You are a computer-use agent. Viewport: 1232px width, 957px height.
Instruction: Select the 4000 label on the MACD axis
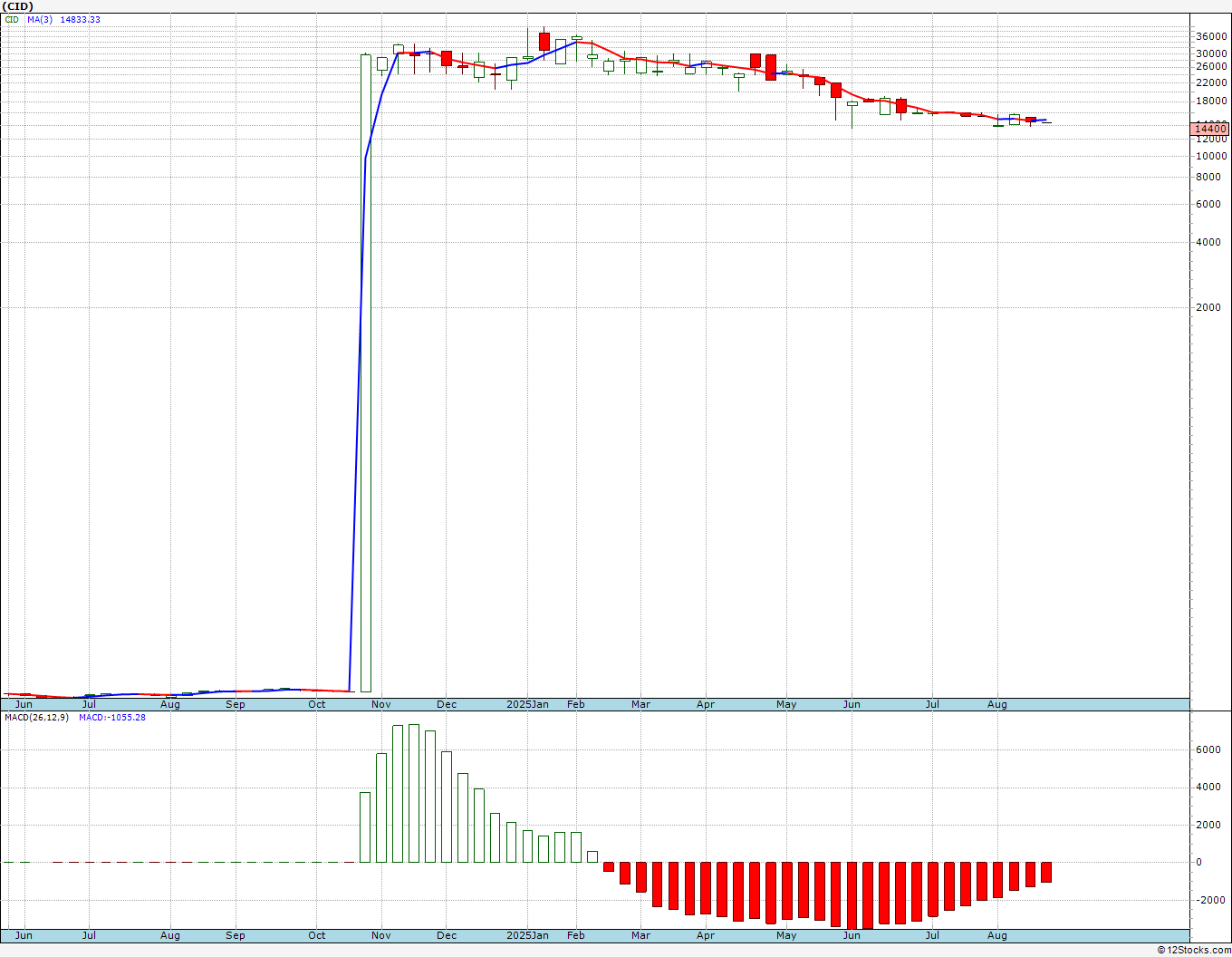pos(1208,787)
